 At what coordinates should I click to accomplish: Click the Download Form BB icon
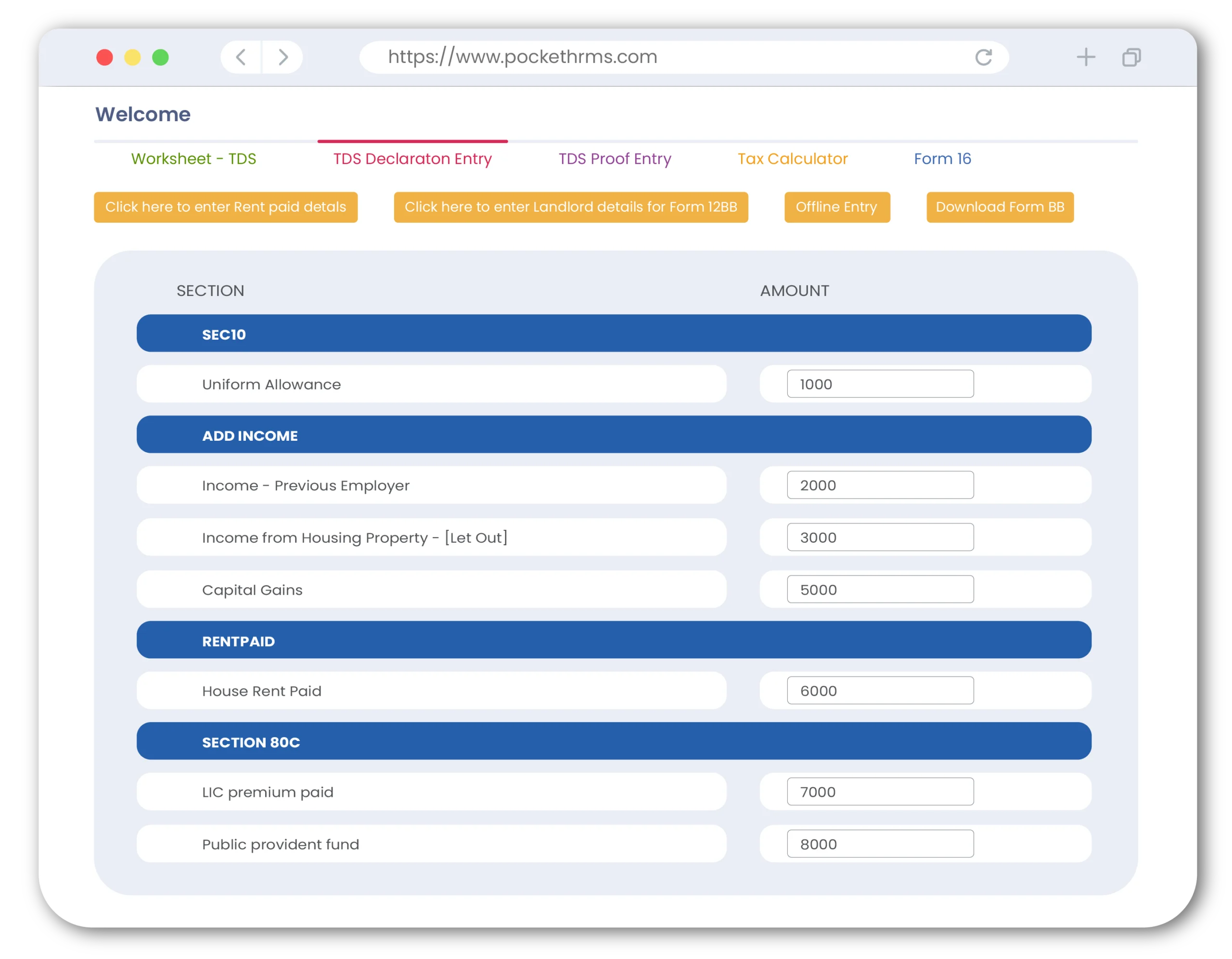(999, 207)
